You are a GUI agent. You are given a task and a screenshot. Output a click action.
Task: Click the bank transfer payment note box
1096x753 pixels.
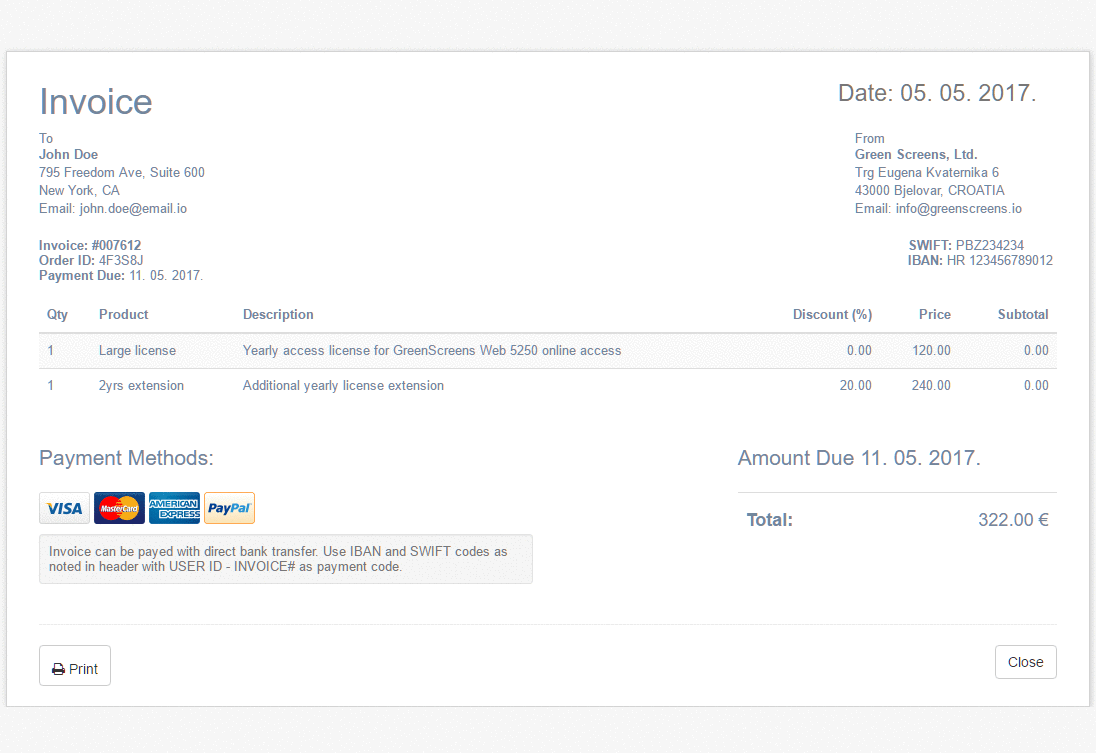285,559
